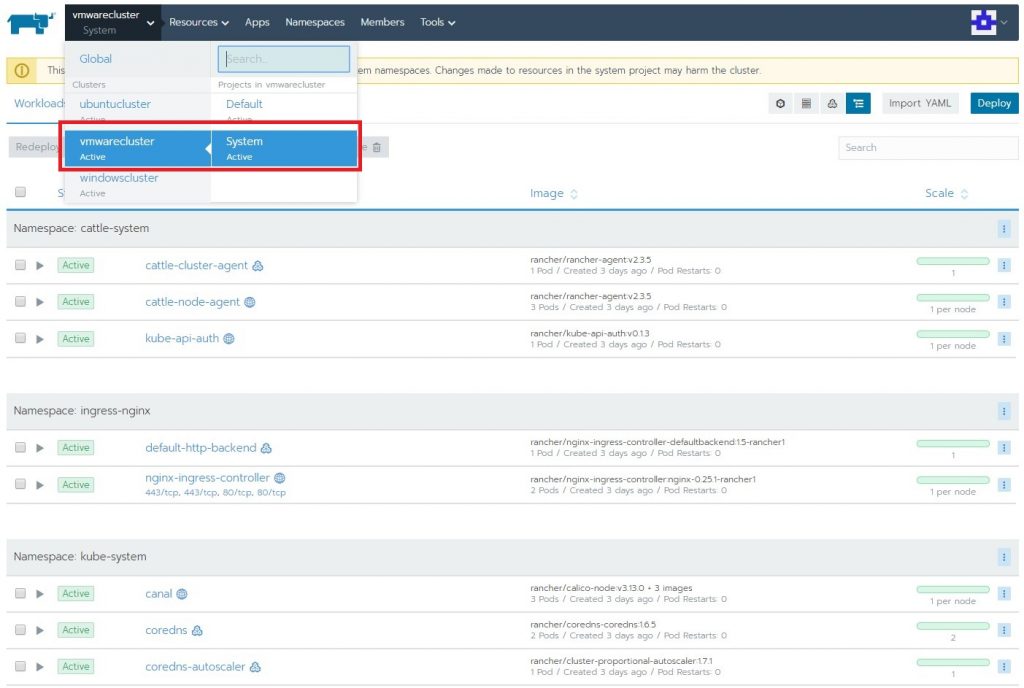Expand the default-http-backend row
The width and height of the screenshot is (1024, 688).
coord(40,448)
